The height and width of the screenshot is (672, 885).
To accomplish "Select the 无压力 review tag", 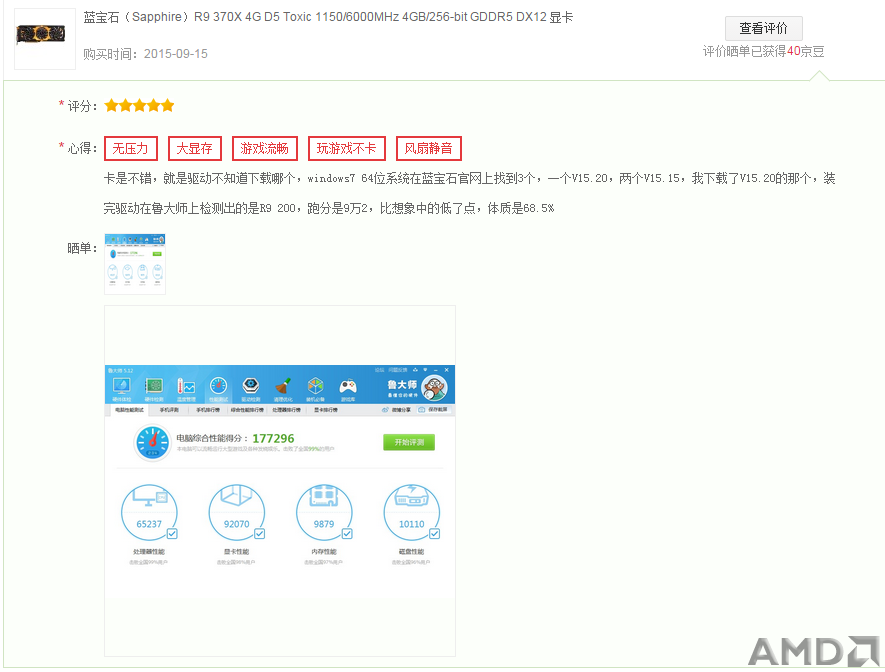I will [131, 148].
